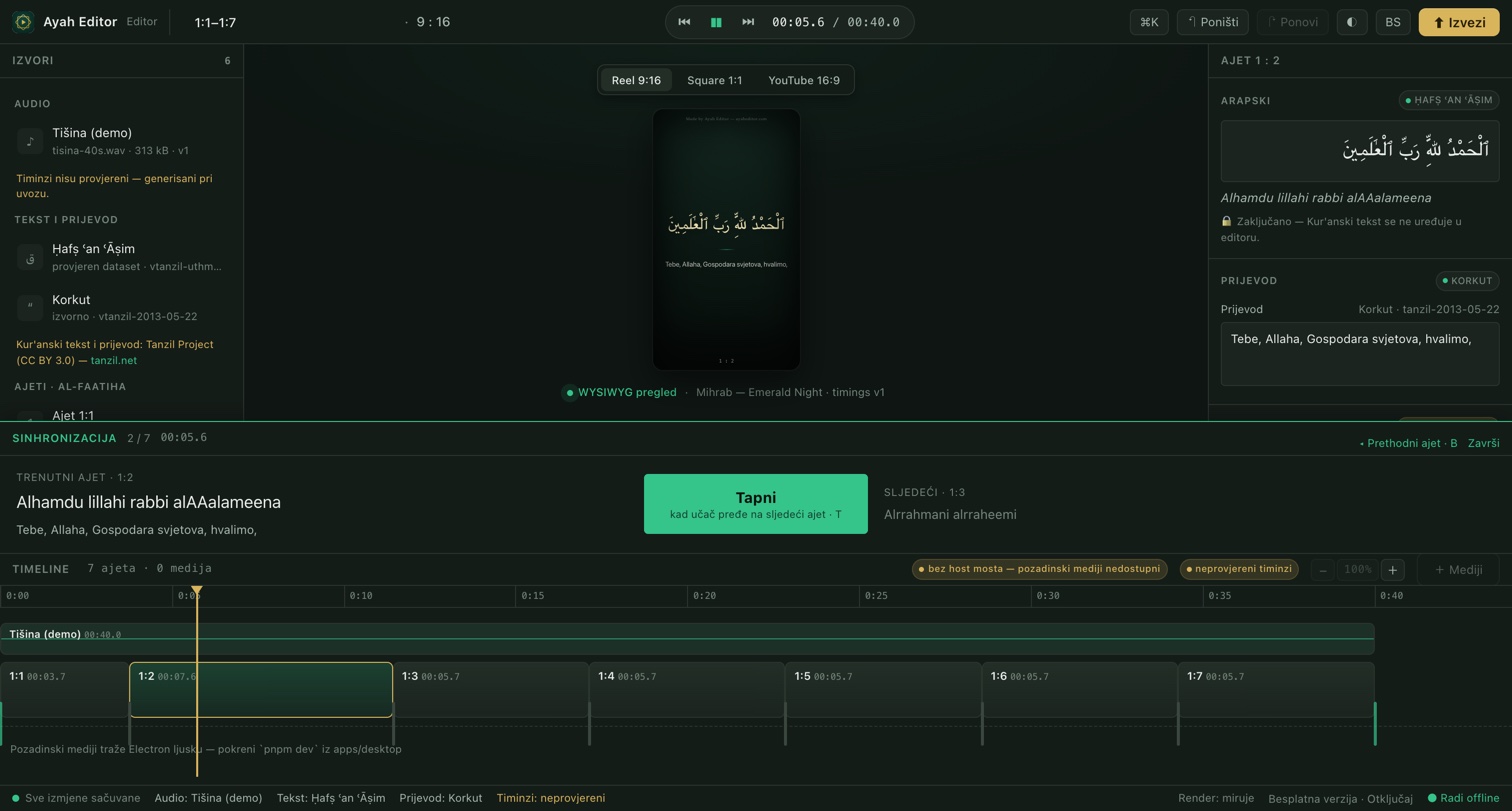Select the Reel 9:16 format tab
The height and width of the screenshot is (811, 1512).
pos(636,80)
